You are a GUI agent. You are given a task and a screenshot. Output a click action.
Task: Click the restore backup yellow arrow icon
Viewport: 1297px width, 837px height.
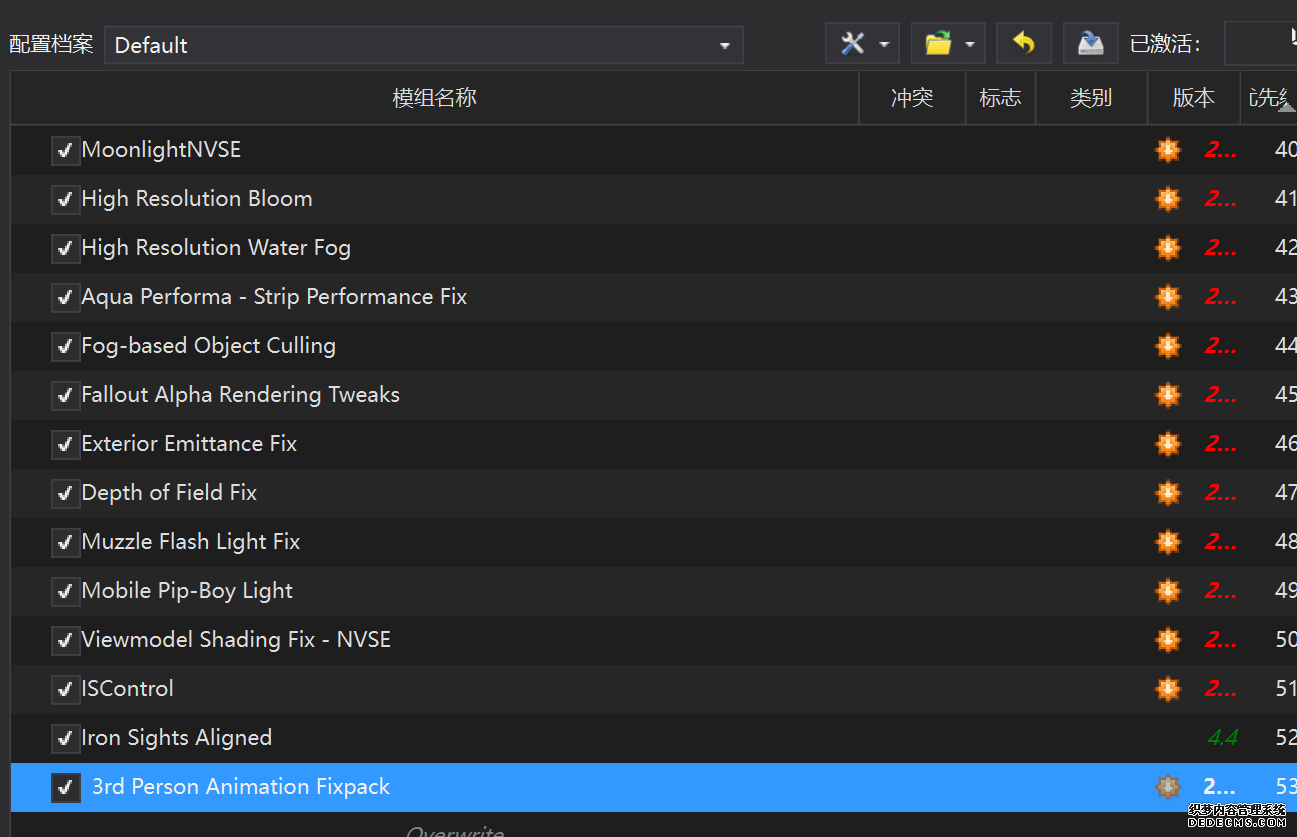click(1023, 44)
